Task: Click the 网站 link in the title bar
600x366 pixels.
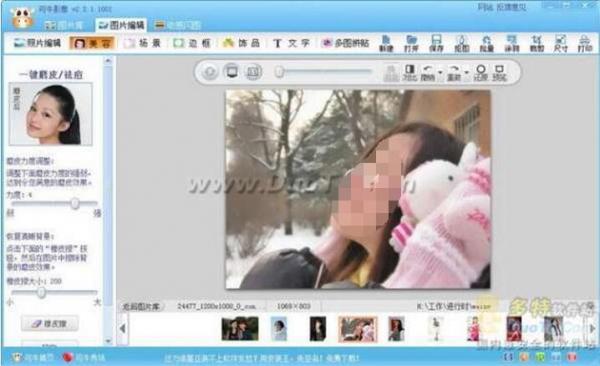Action: click(486, 7)
